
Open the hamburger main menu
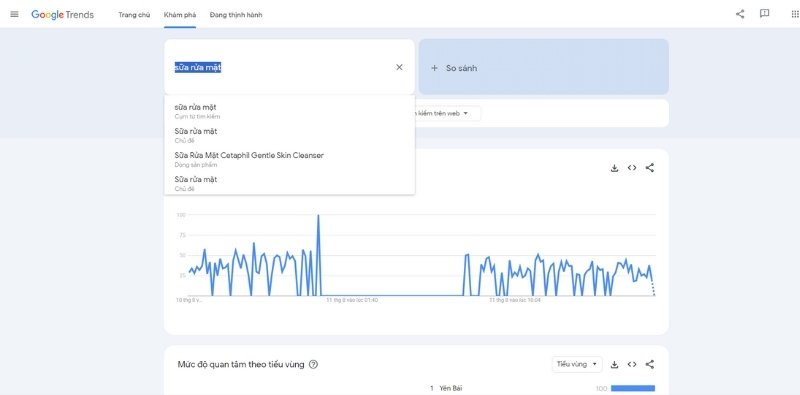pos(14,14)
